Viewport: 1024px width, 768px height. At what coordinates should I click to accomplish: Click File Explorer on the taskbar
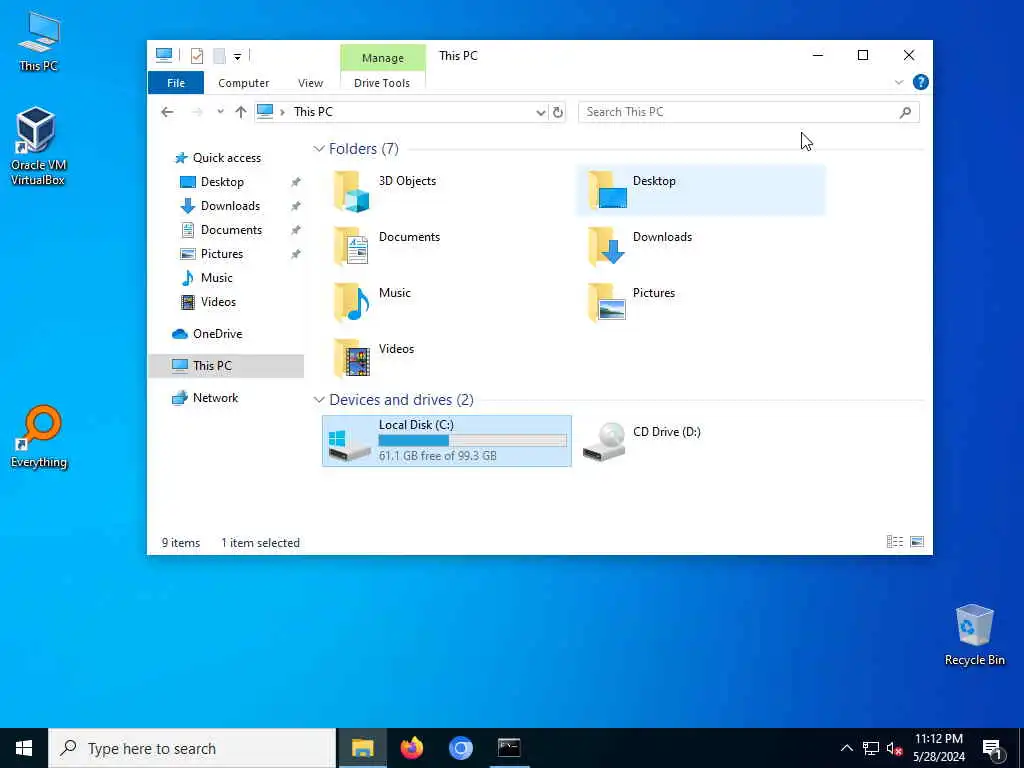(x=362, y=748)
